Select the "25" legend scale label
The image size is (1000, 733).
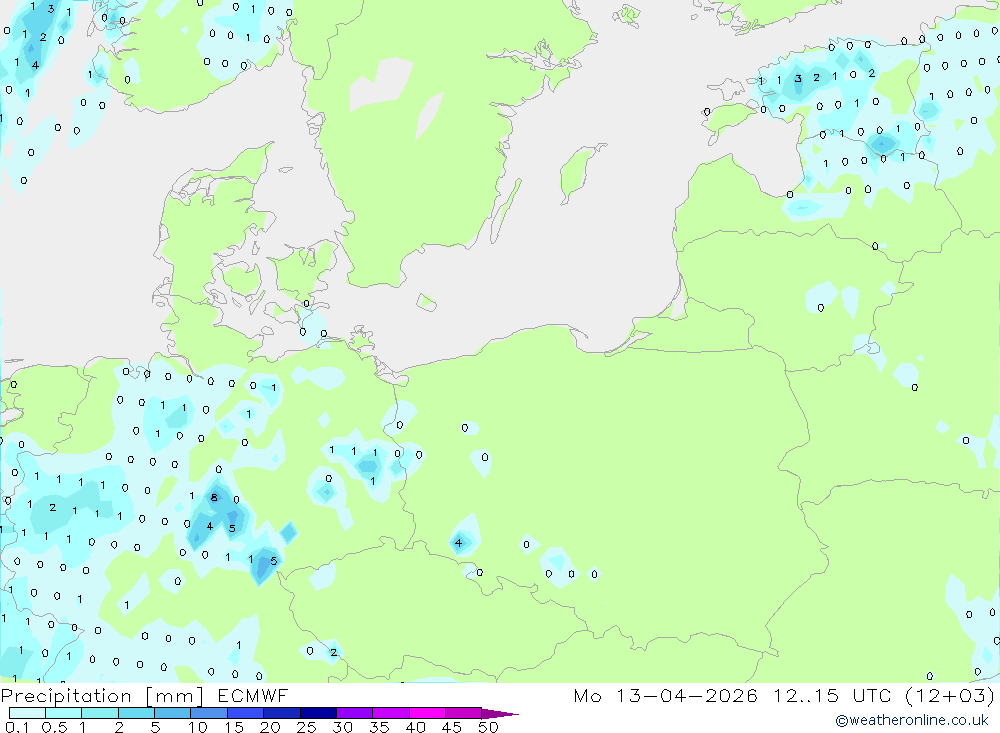coord(306,727)
